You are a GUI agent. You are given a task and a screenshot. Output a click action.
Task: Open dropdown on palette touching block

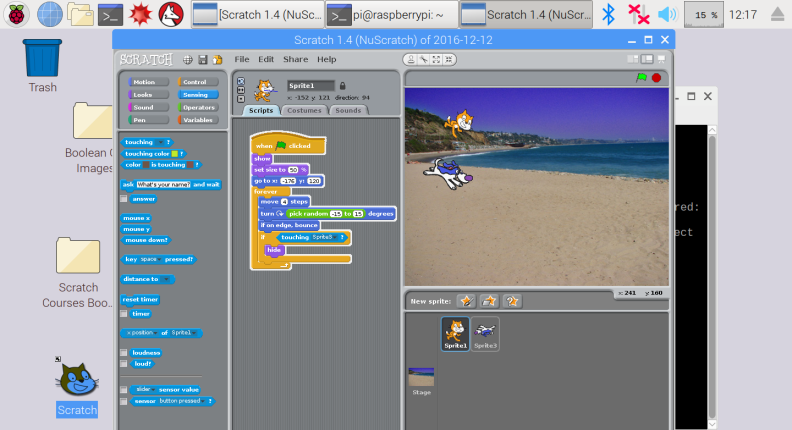(x=160, y=142)
